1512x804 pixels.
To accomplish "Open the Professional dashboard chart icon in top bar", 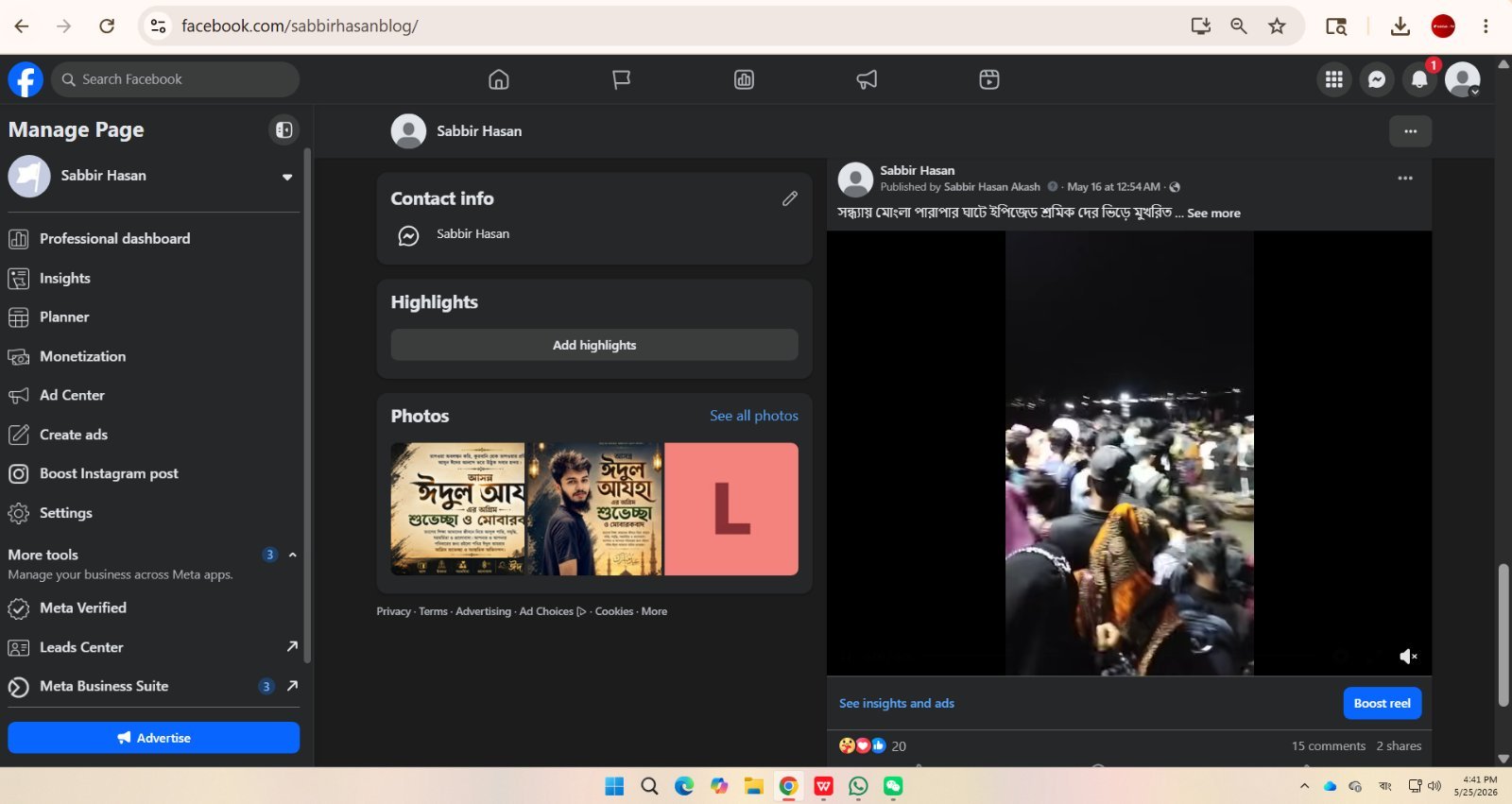I will pos(744,79).
